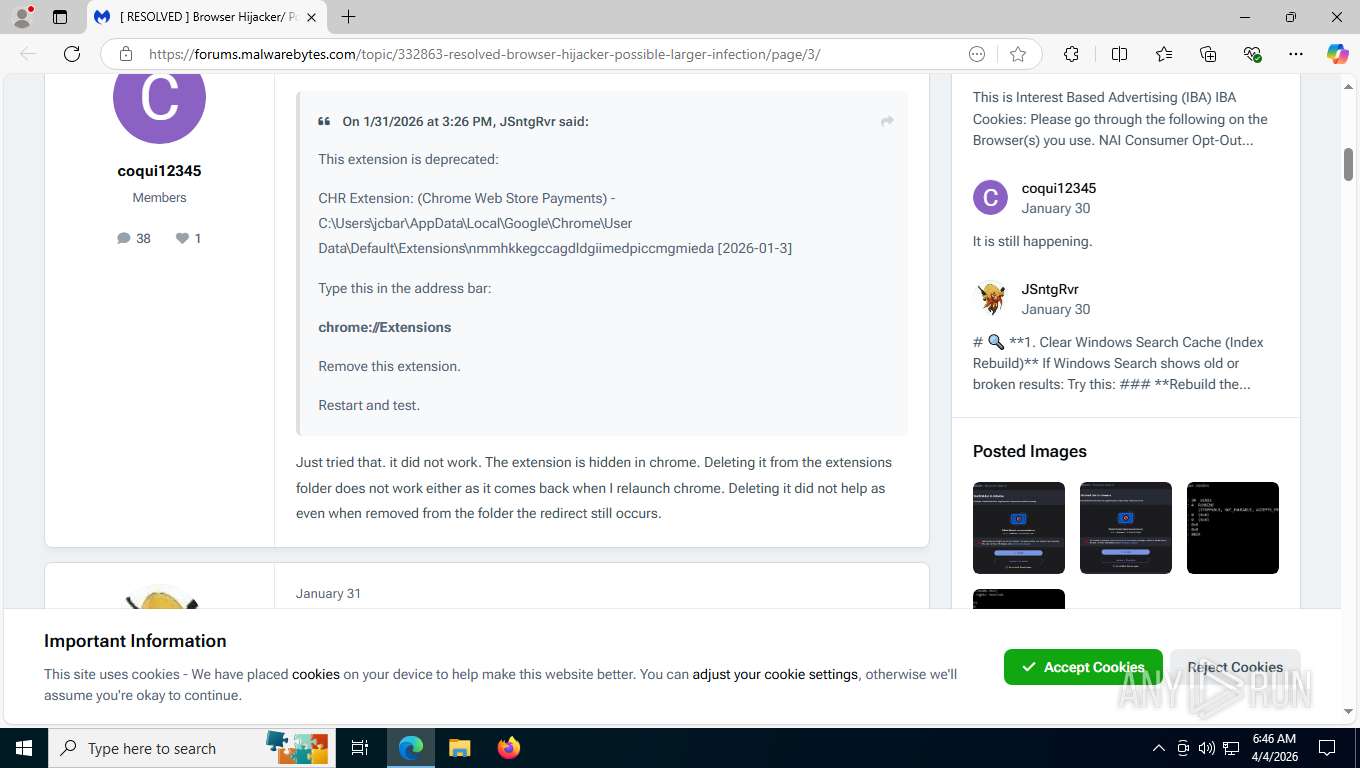Select the RESOLVED Browser Hijacker tab

tap(207, 17)
